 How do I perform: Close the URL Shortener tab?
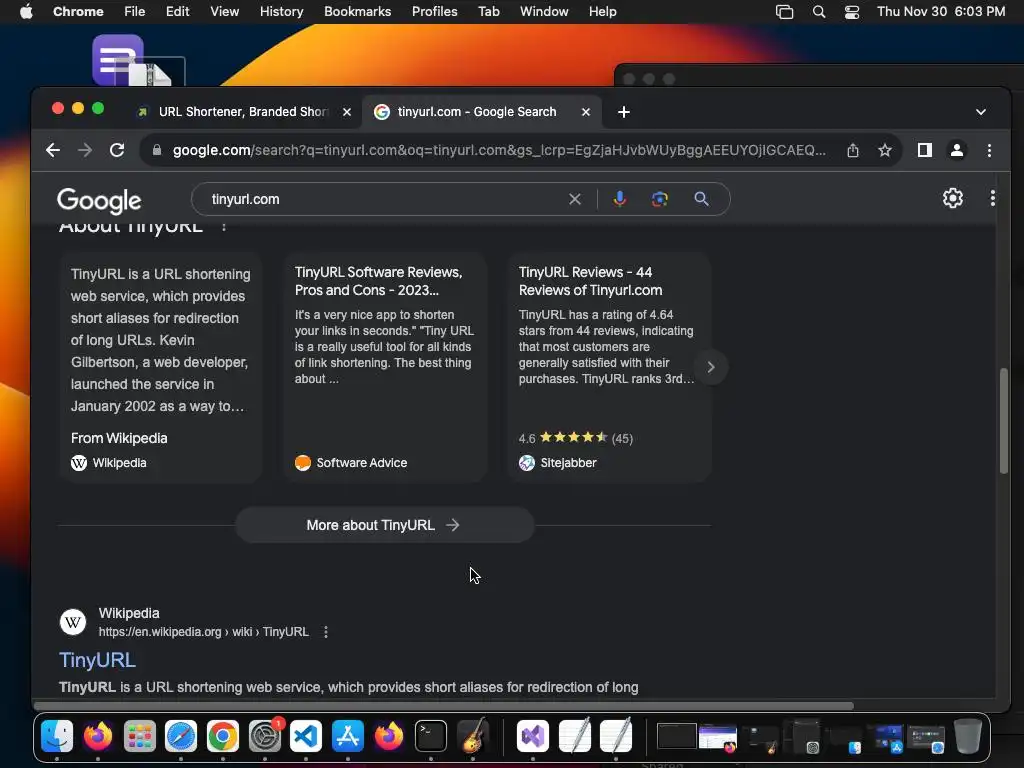click(x=347, y=112)
